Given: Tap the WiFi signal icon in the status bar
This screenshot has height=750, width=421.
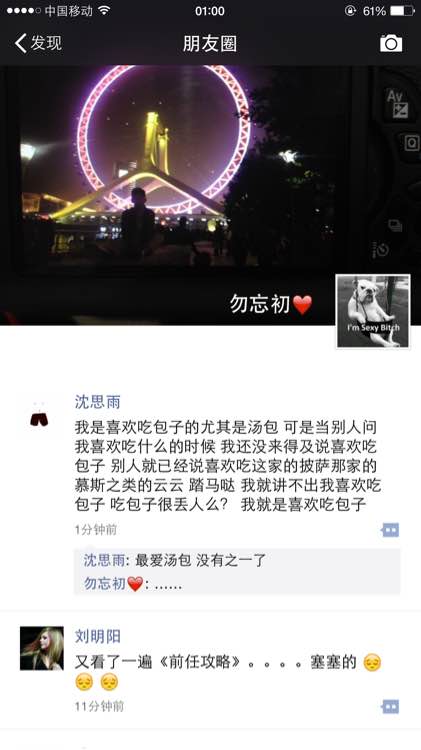Looking at the screenshot, I should [x=104, y=11].
